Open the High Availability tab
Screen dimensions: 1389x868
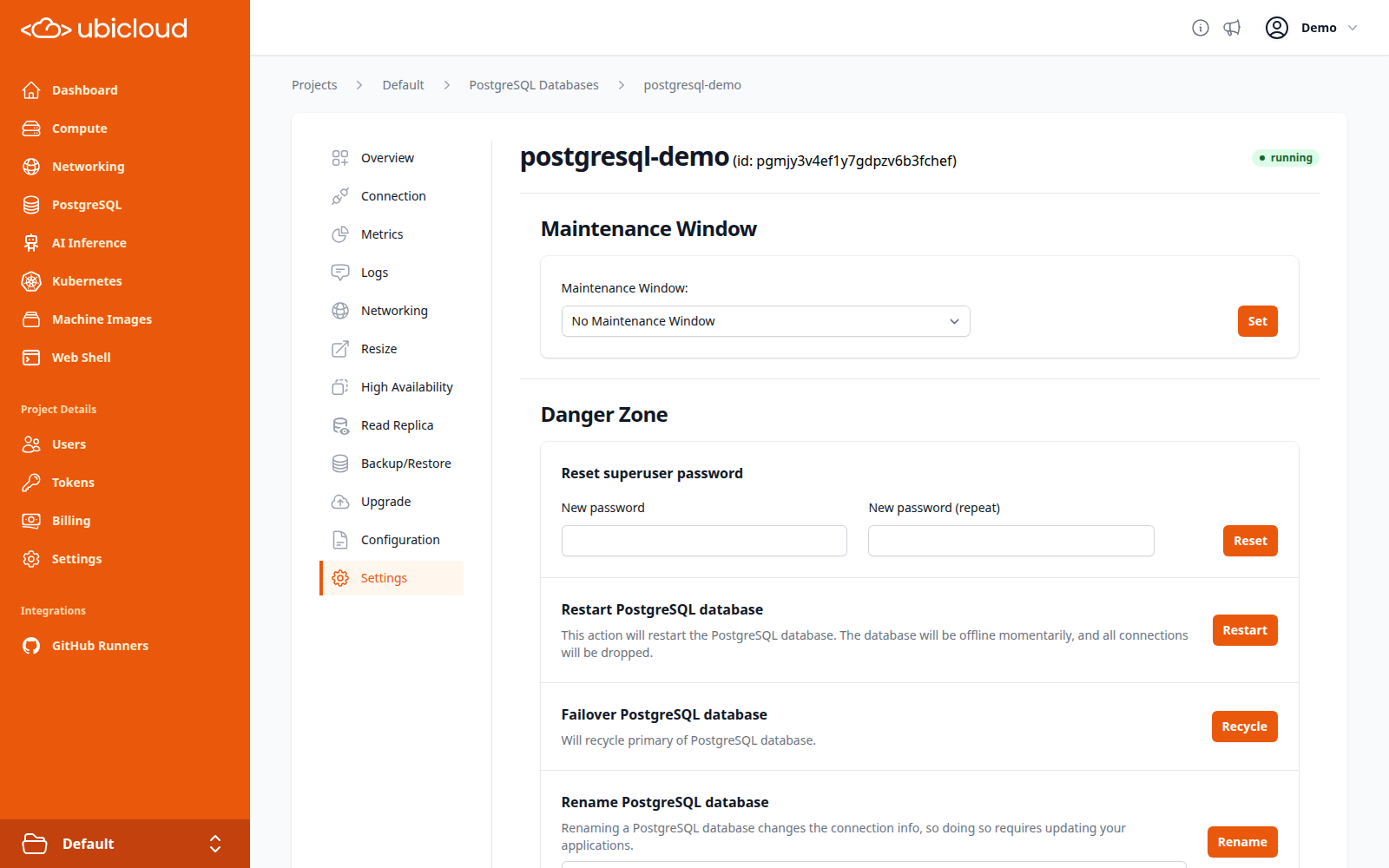pyautogui.click(x=392, y=387)
